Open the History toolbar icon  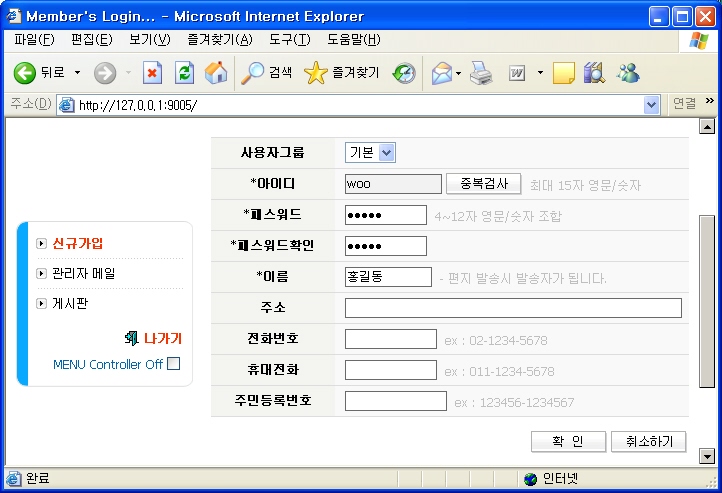pos(404,73)
